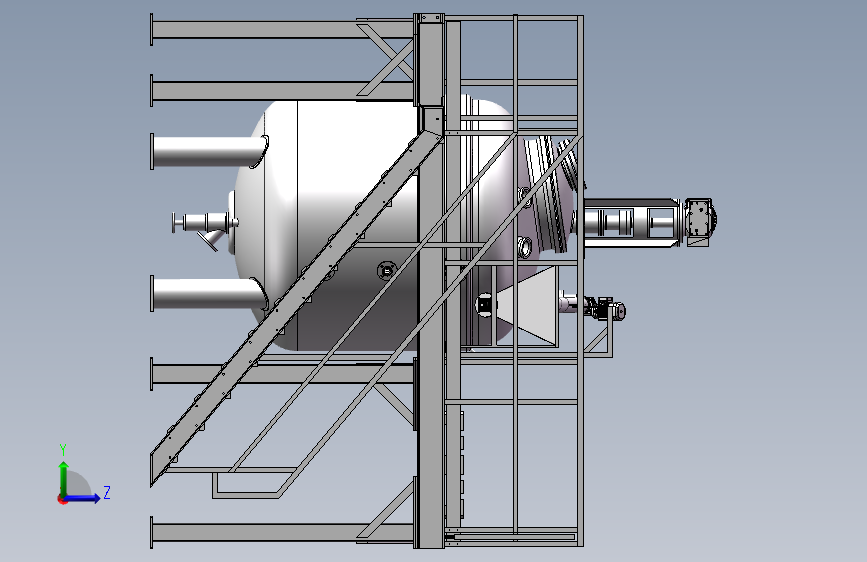Select the central valve nozzle on tank bottom head
The image size is (867, 562).
pyautogui.click(x=205, y=223)
